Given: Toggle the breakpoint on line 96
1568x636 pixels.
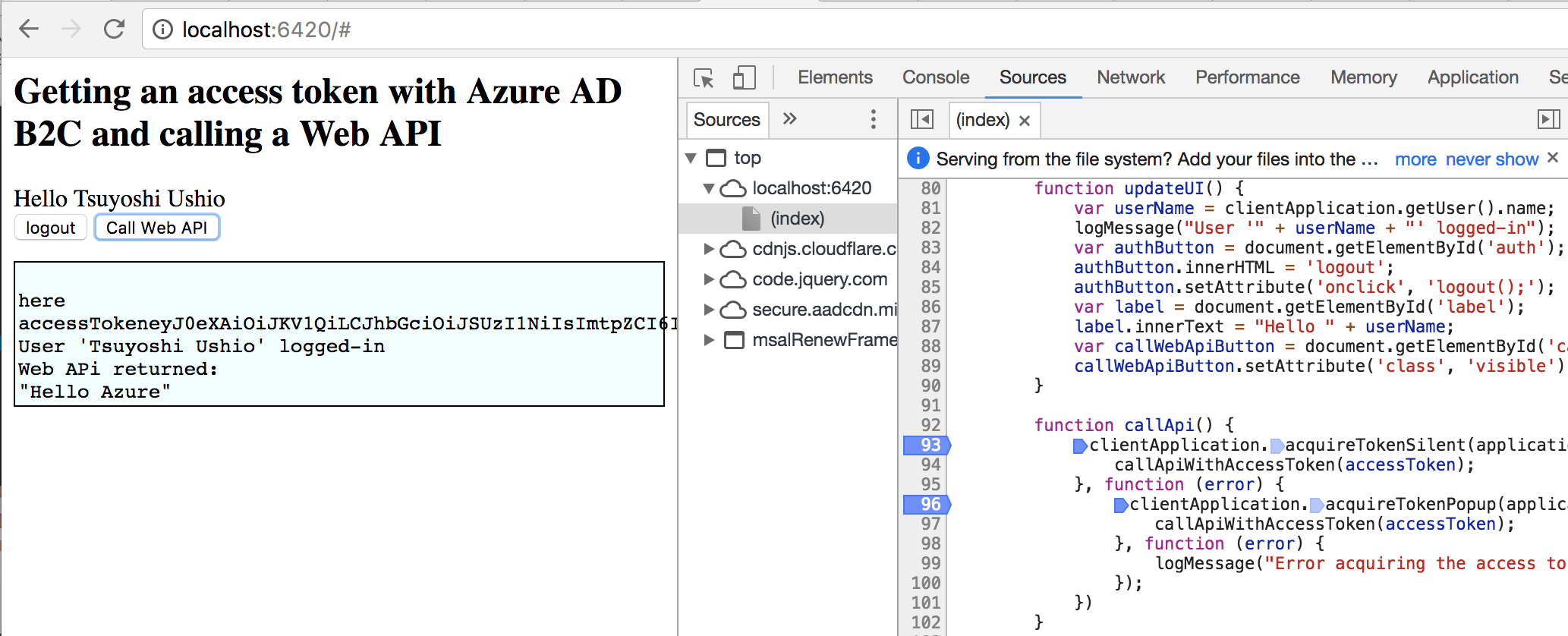Looking at the screenshot, I should (x=927, y=504).
